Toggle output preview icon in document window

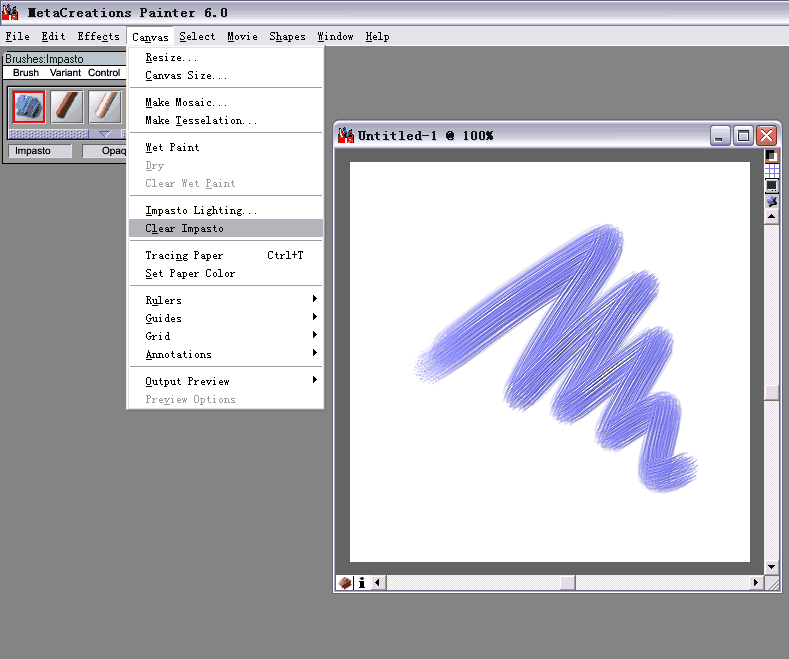tap(771, 186)
